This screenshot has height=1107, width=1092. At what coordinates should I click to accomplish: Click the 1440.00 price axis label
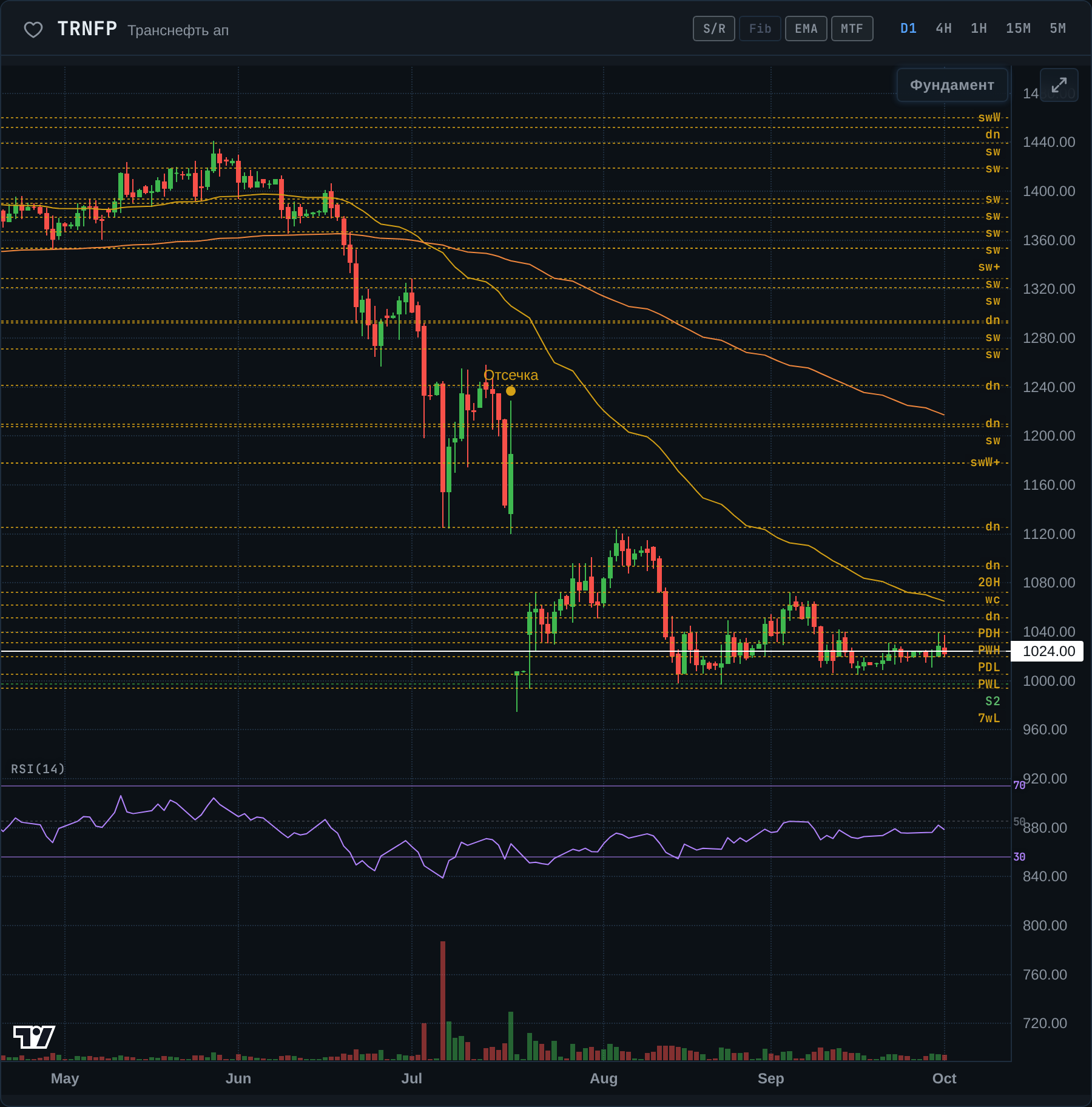tap(1049, 142)
